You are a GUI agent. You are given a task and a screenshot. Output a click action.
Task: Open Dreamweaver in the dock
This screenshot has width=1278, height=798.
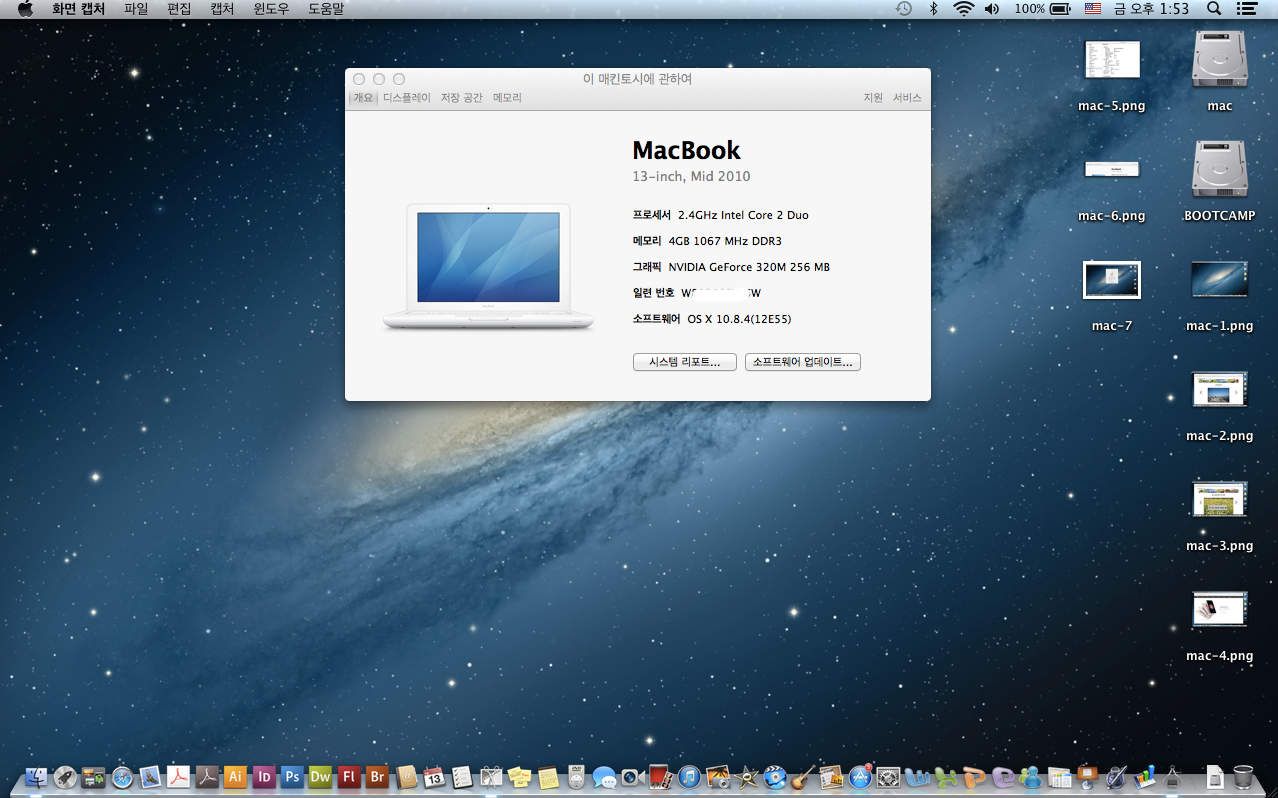pos(320,777)
